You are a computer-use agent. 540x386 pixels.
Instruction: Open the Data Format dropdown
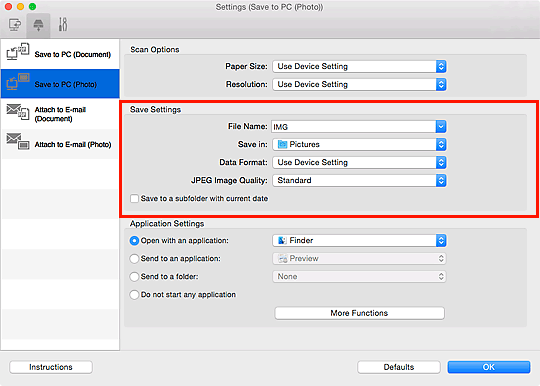coord(359,163)
